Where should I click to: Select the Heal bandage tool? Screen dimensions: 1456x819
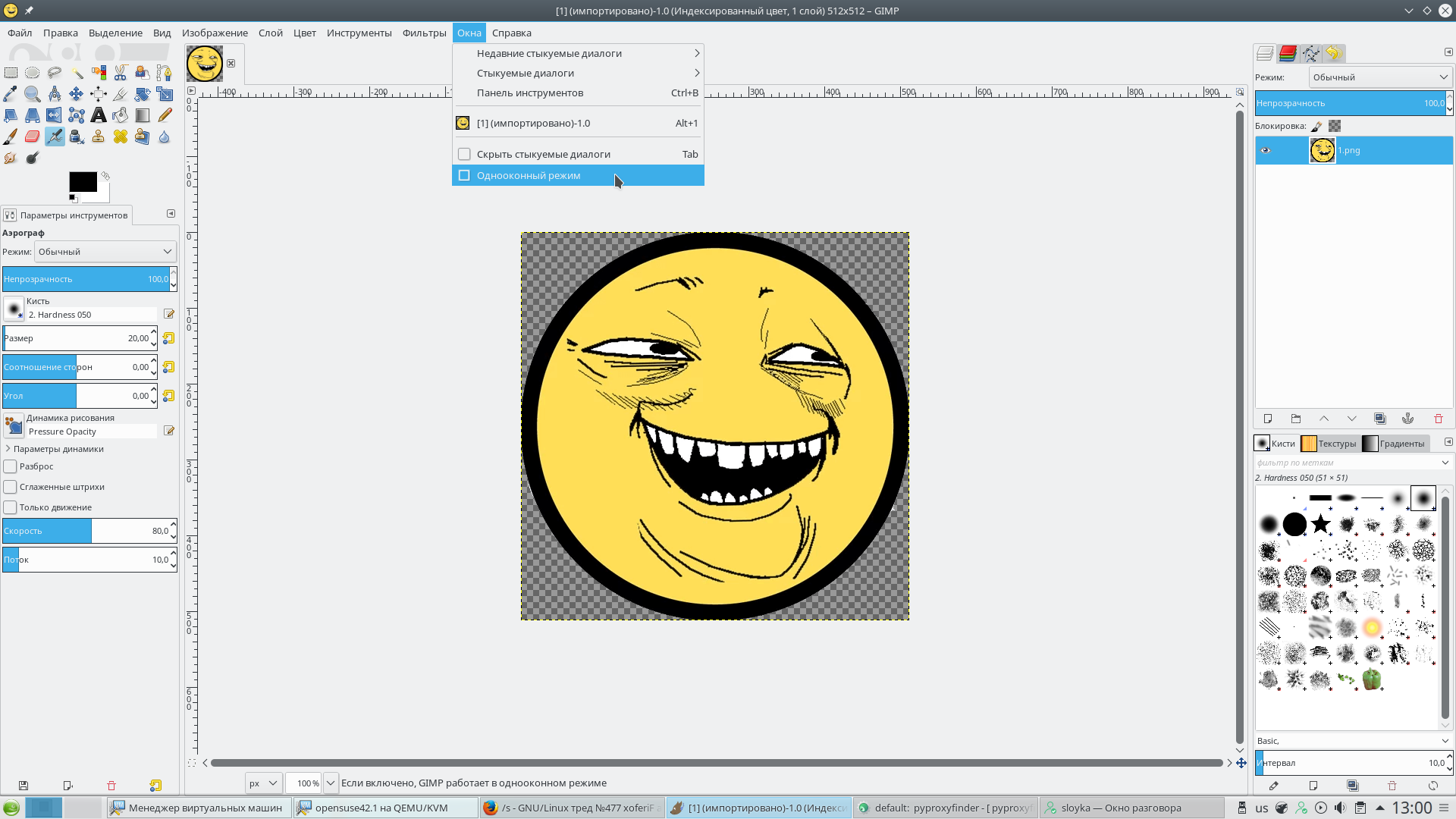[x=121, y=136]
